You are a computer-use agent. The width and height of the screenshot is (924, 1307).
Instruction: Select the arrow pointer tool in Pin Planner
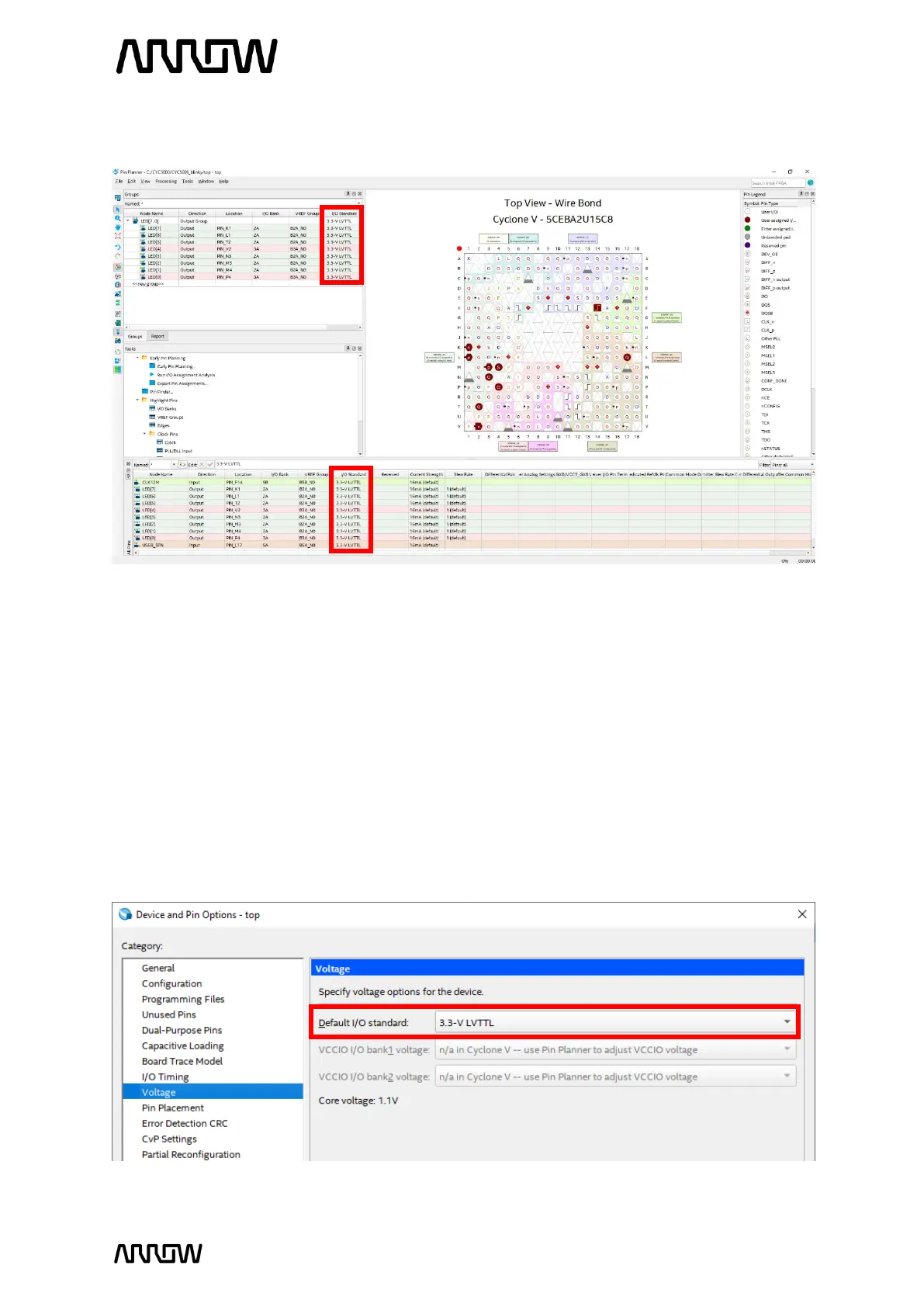[118, 210]
